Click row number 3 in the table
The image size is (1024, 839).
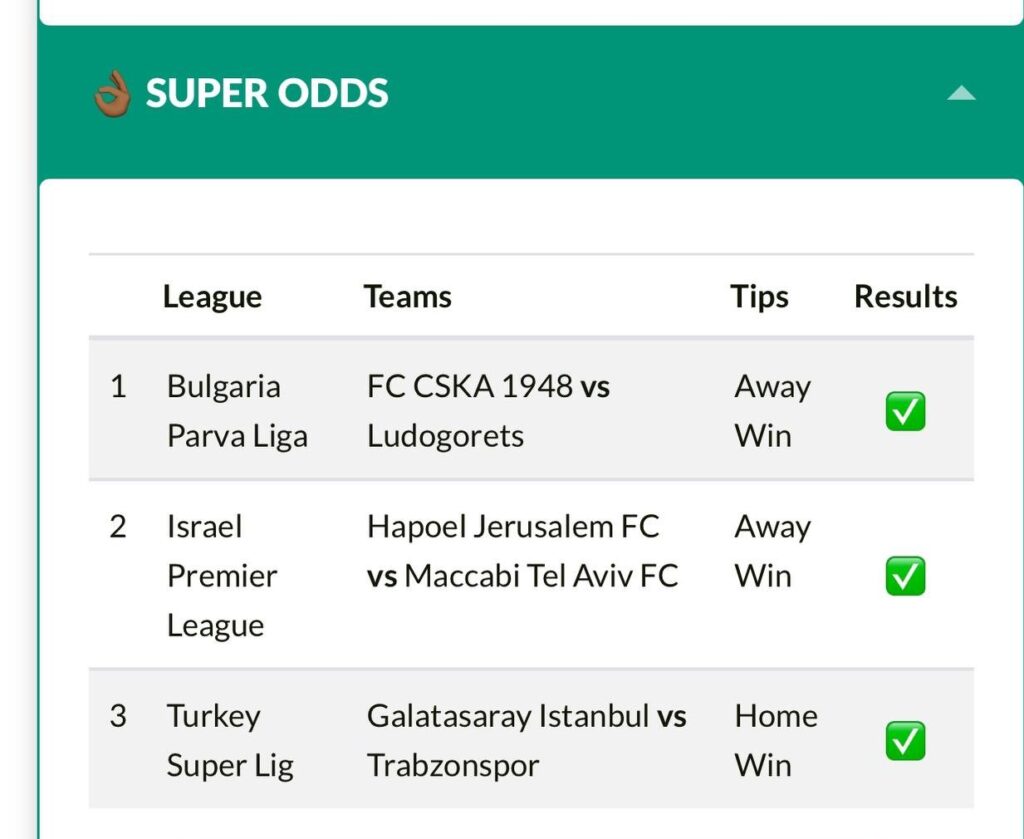pyautogui.click(x=118, y=716)
